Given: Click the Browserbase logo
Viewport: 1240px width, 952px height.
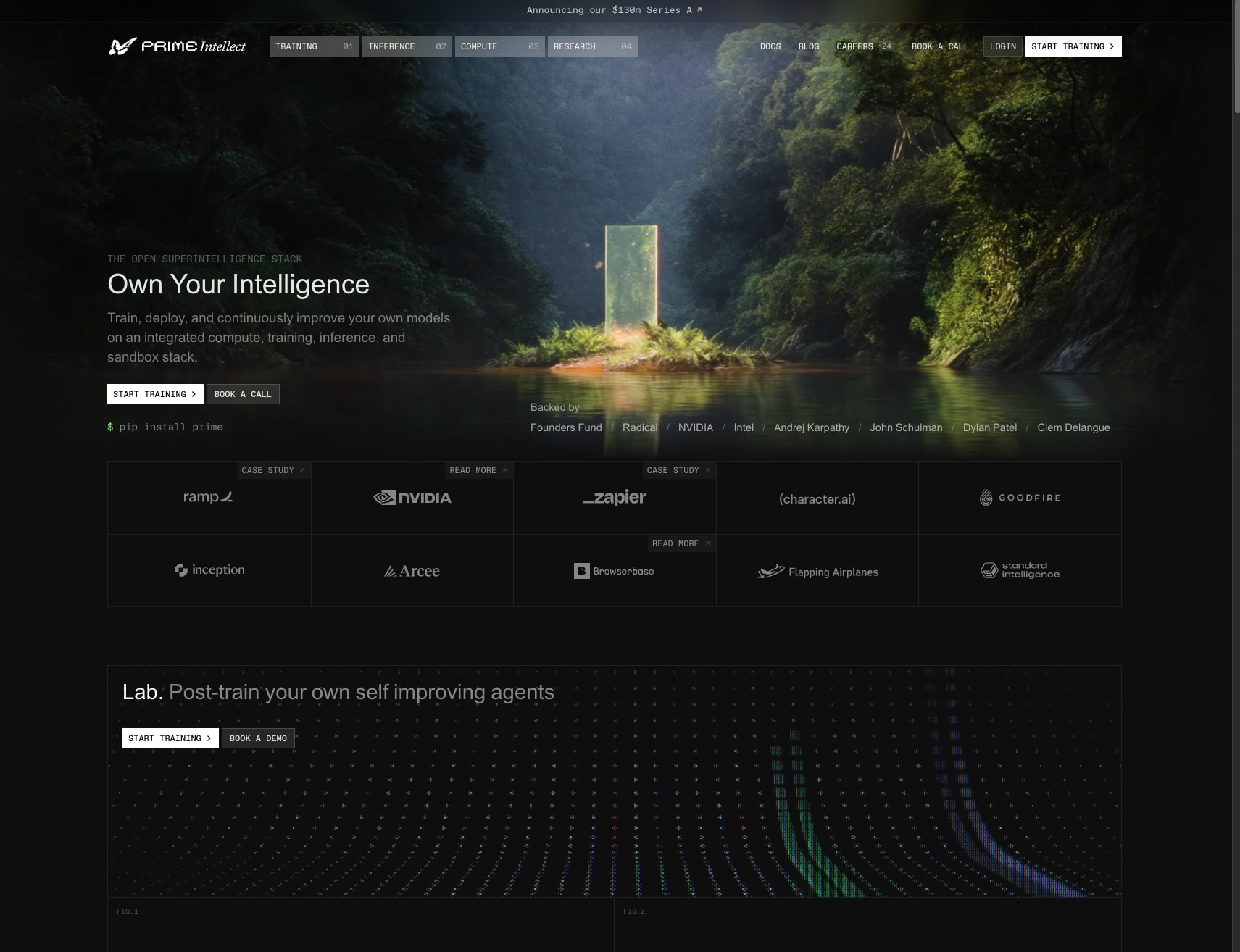Looking at the screenshot, I should (614, 571).
